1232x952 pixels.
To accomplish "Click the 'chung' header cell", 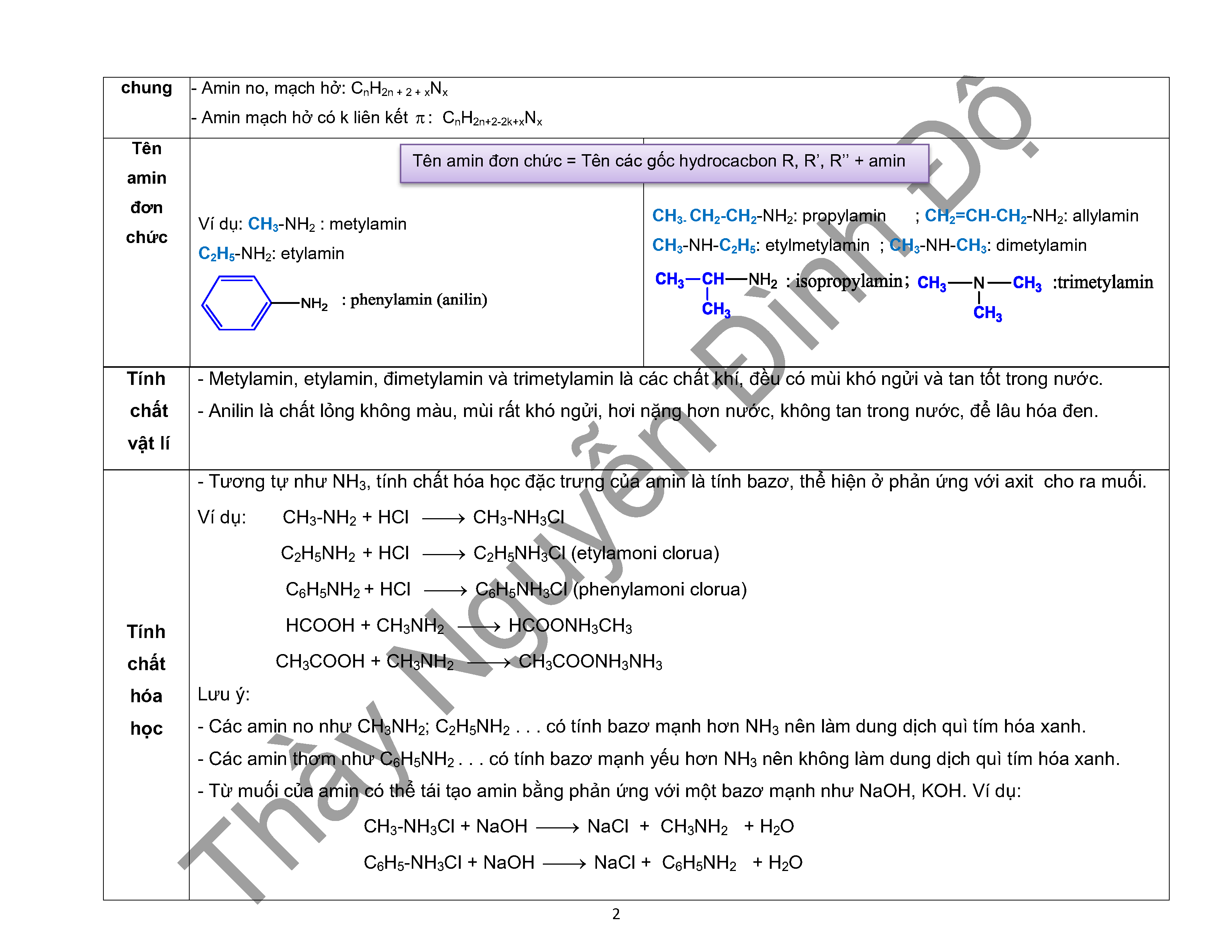I will tap(147, 88).
